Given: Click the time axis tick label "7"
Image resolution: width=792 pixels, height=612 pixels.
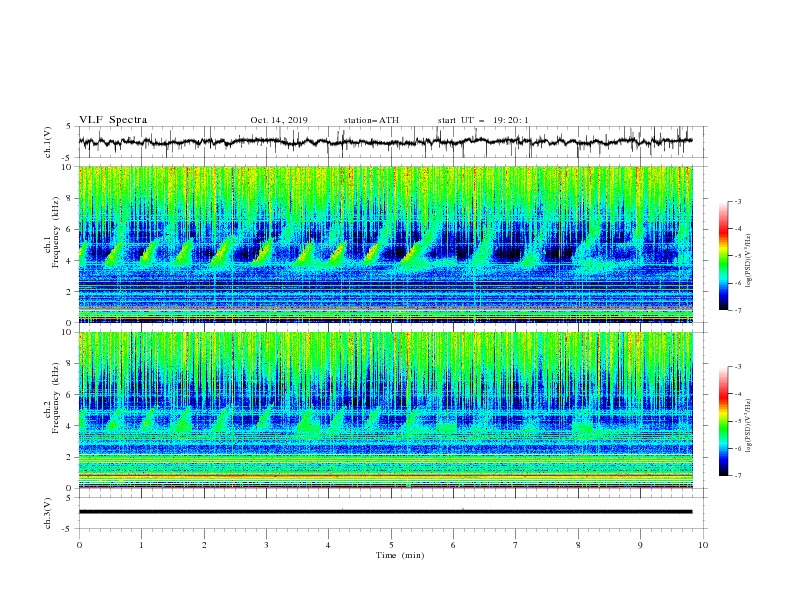Looking at the screenshot, I should click(x=516, y=545).
